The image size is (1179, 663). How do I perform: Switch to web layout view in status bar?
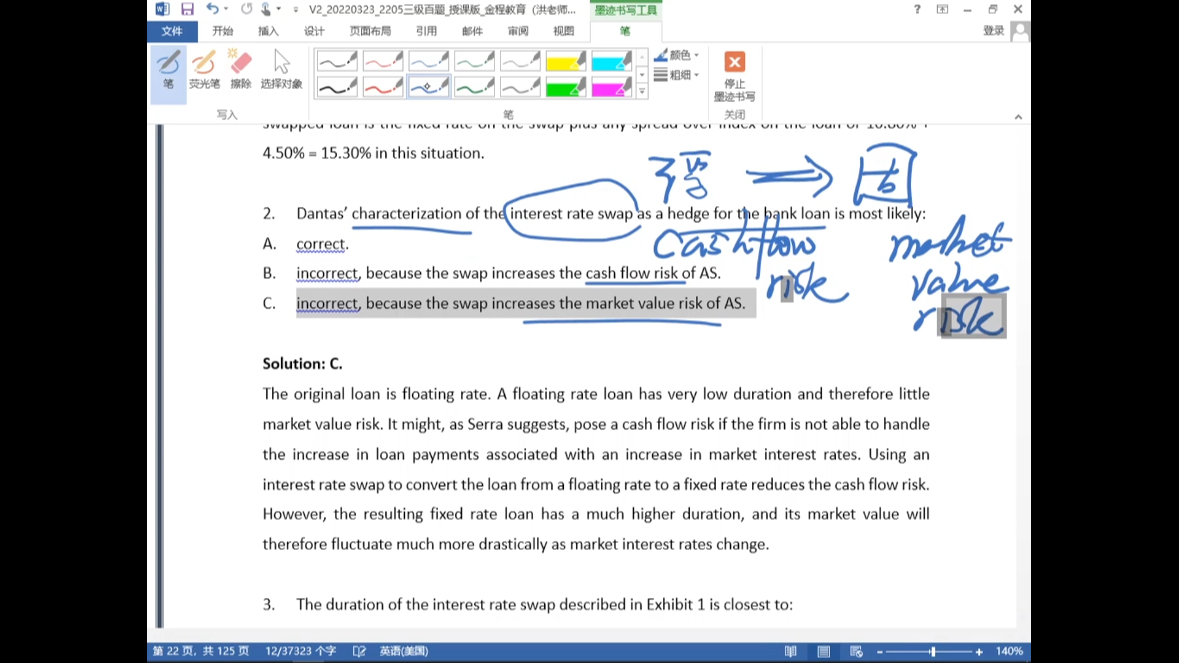tap(856, 651)
